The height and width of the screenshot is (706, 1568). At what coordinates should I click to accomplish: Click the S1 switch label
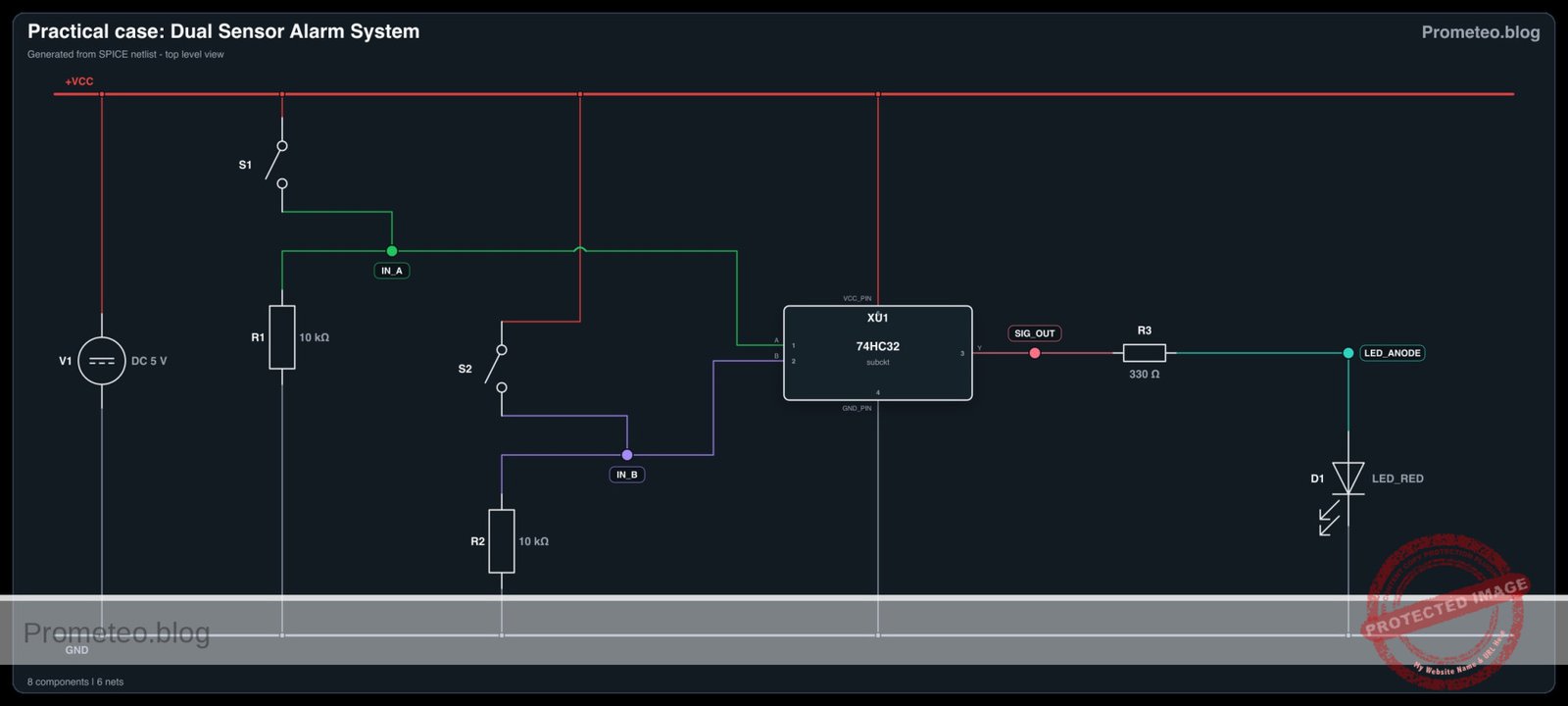245,165
